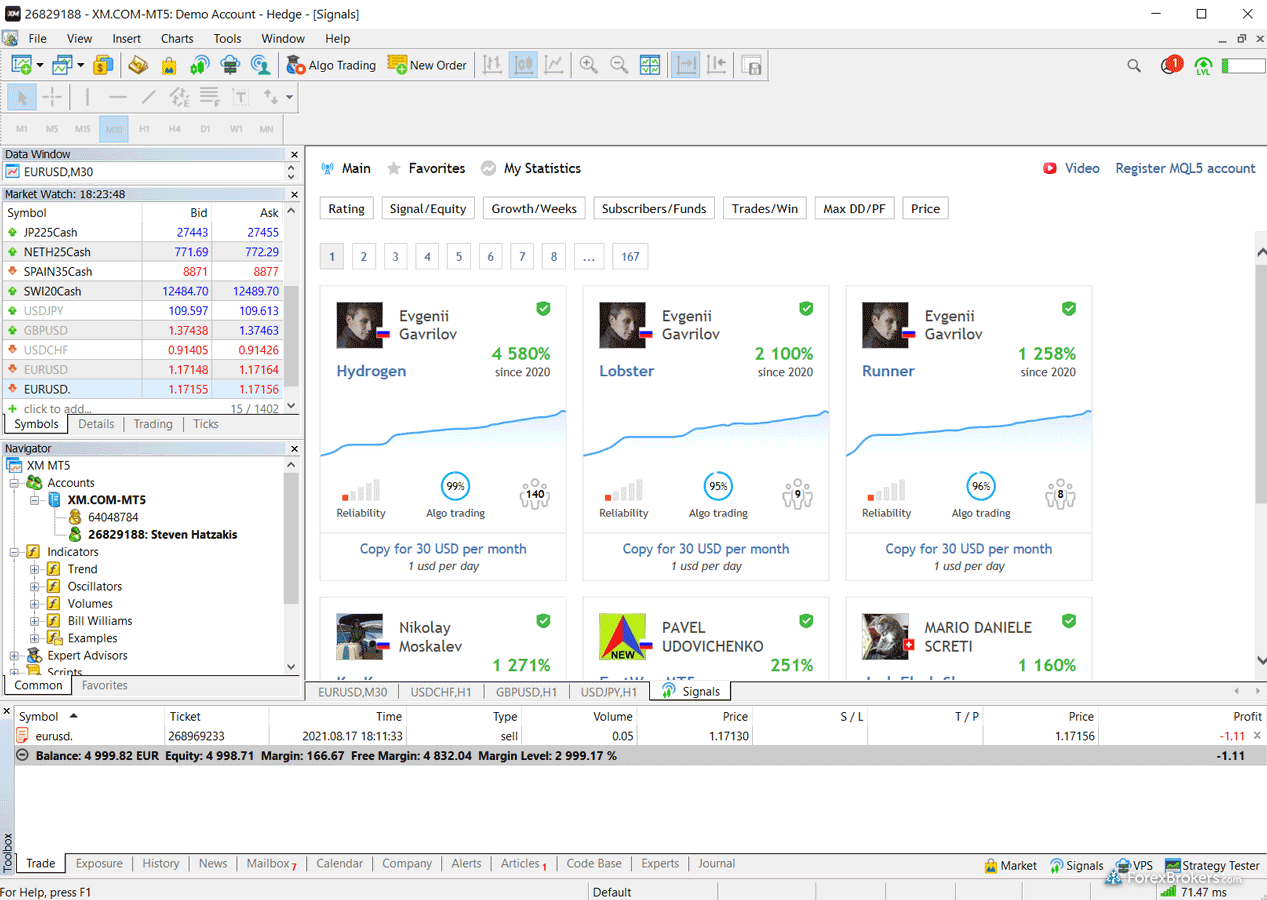
Task: Click the Register MQL5 account link
Action: 1185,168
